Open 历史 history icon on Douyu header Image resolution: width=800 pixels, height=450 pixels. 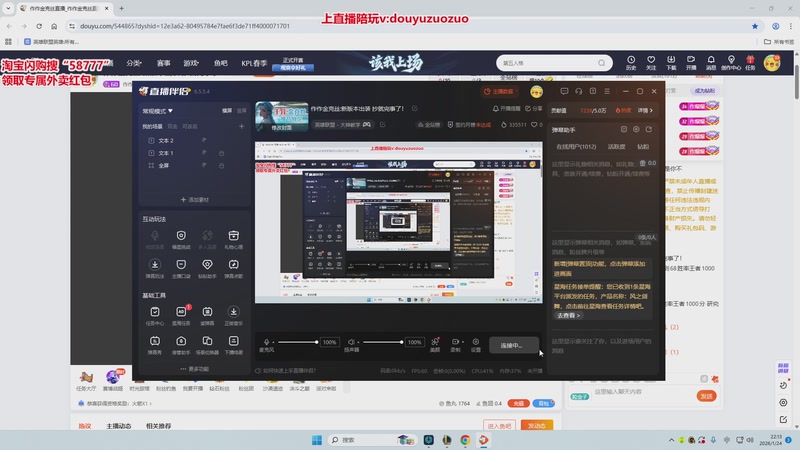[631, 63]
